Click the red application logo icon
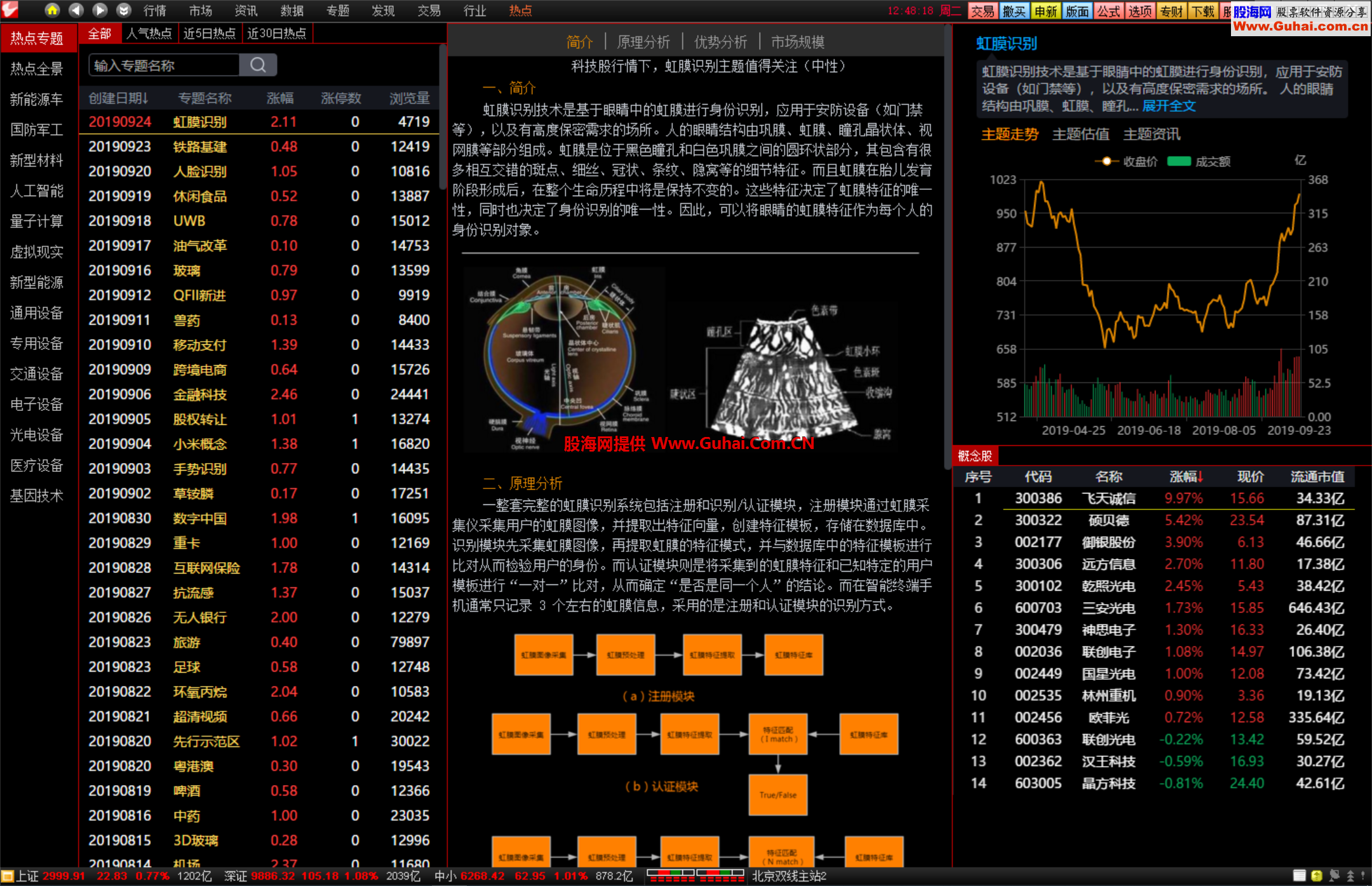 point(11,10)
